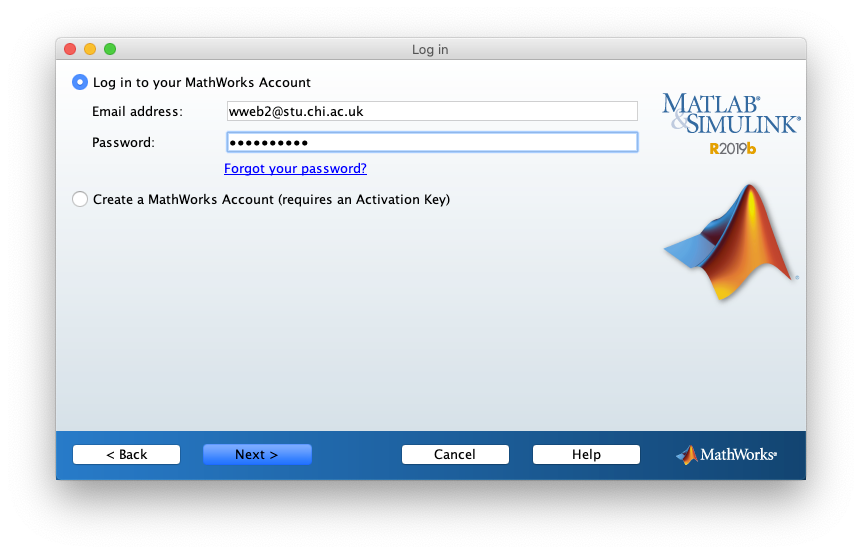The height and width of the screenshot is (554, 862).
Task: Minimize the Log in window
Action: pyautogui.click(x=90, y=49)
